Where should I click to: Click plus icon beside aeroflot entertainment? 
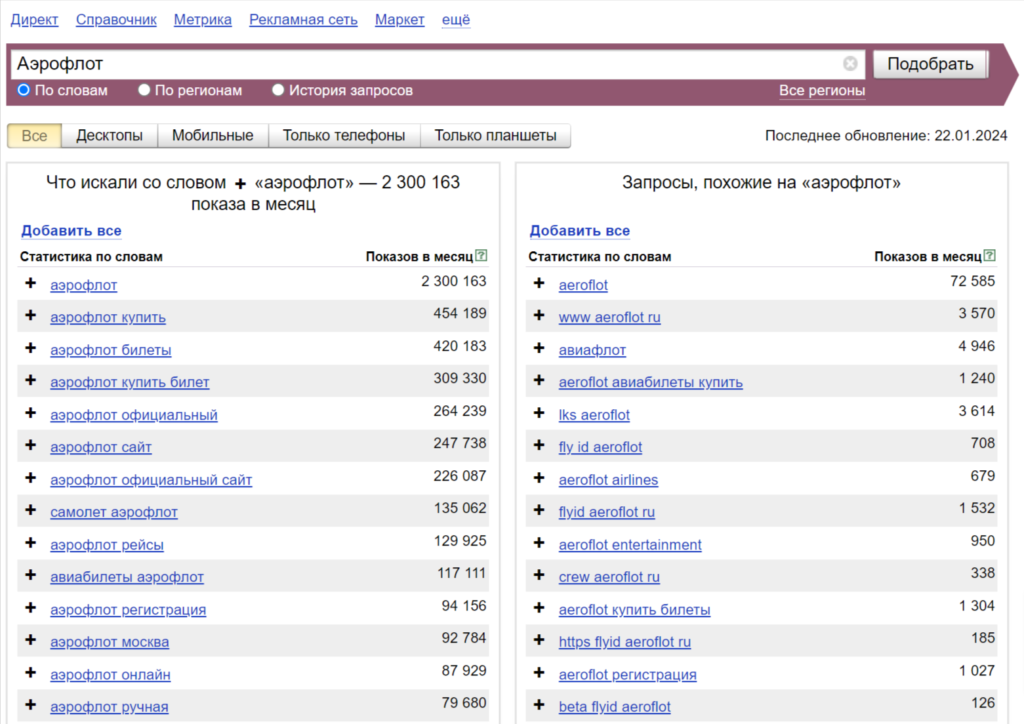tap(539, 543)
